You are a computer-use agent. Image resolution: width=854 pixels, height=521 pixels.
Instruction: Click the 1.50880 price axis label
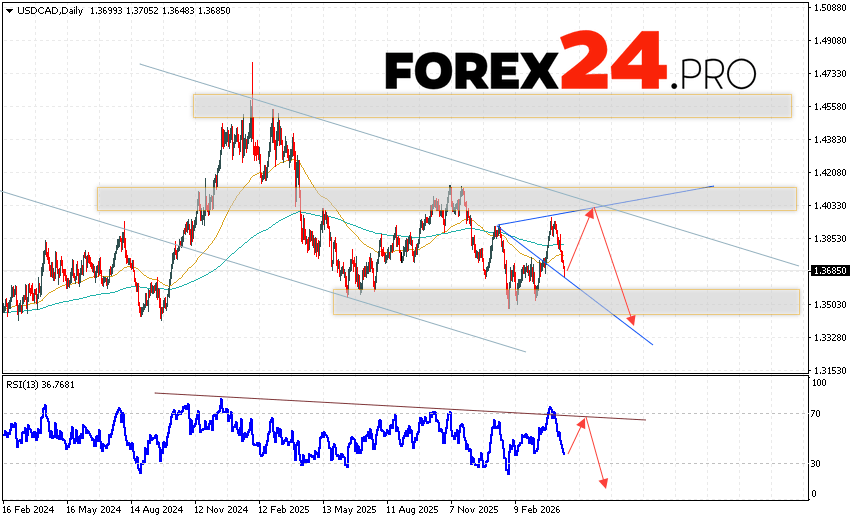830,9
